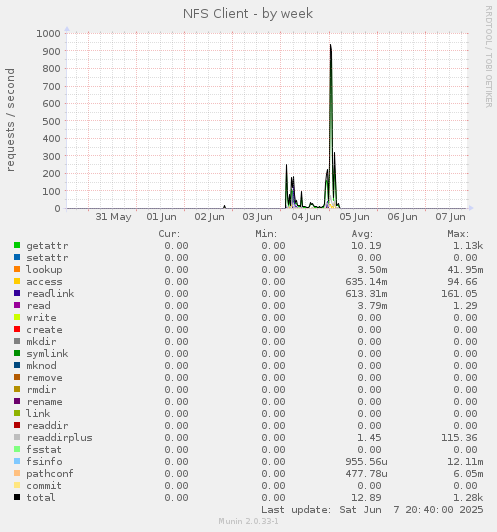
Task: Click the fsinfo light blue swatch
Action: 17,461
